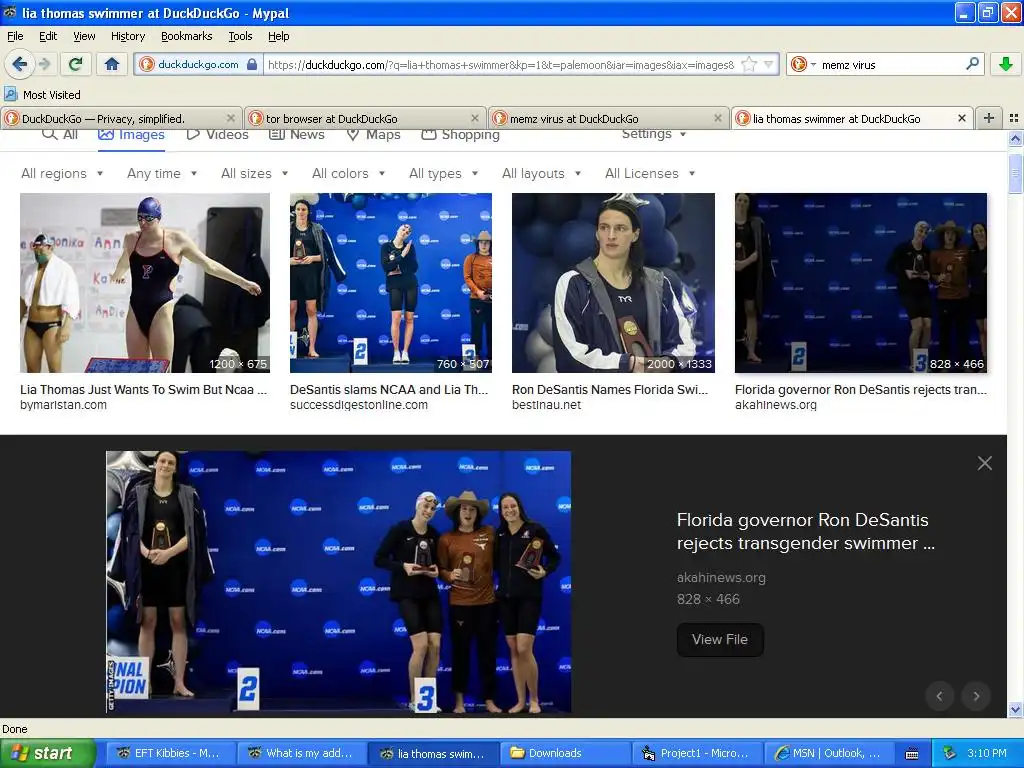Expand the All layouts filter
The width and height of the screenshot is (1024, 768).
pyautogui.click(x=541, y=173)
